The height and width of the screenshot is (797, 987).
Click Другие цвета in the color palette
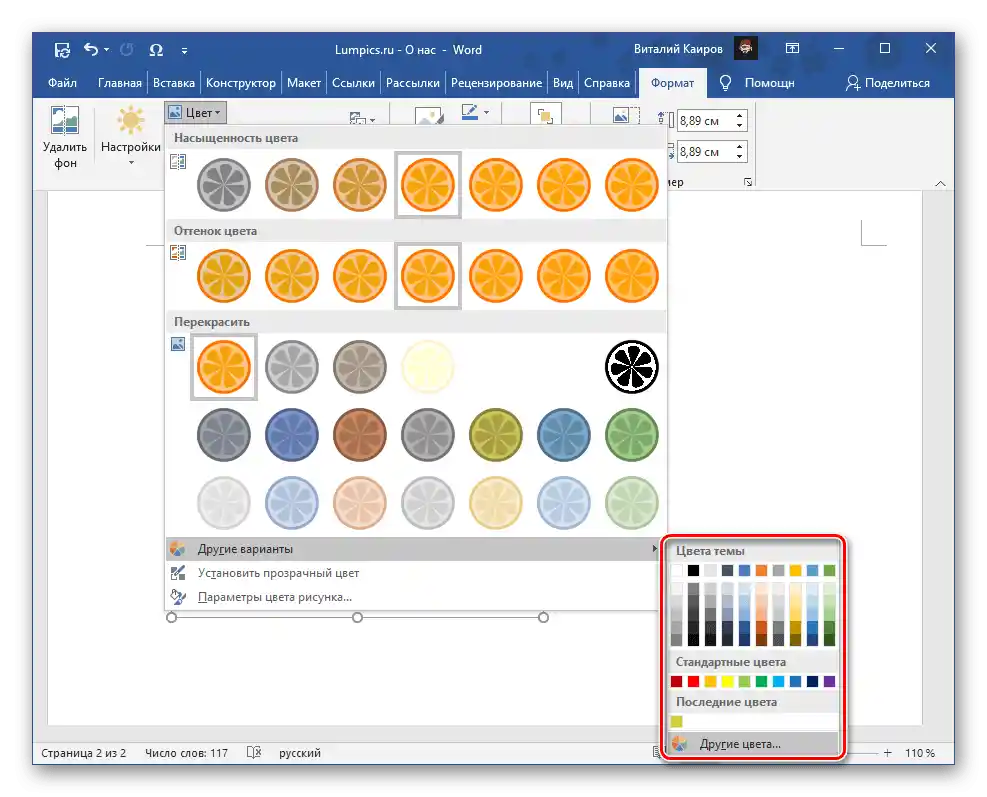tap(740, 744)
